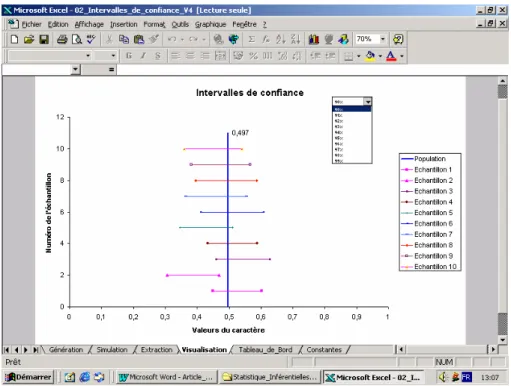Screen dimensions: 511x386
Task: Click inside the formula bar field
Action: [311, 69]
